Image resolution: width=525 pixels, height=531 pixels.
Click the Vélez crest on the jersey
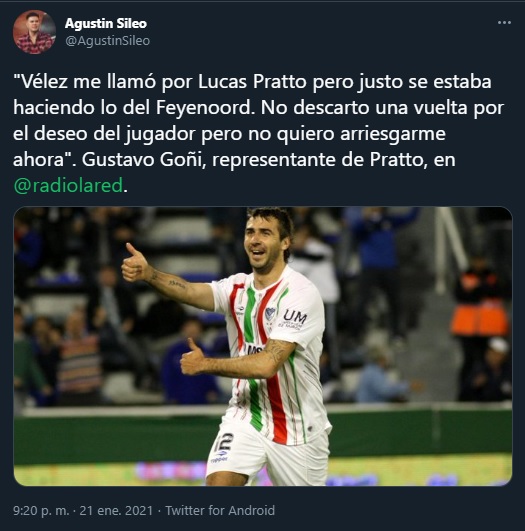[270, 315]
